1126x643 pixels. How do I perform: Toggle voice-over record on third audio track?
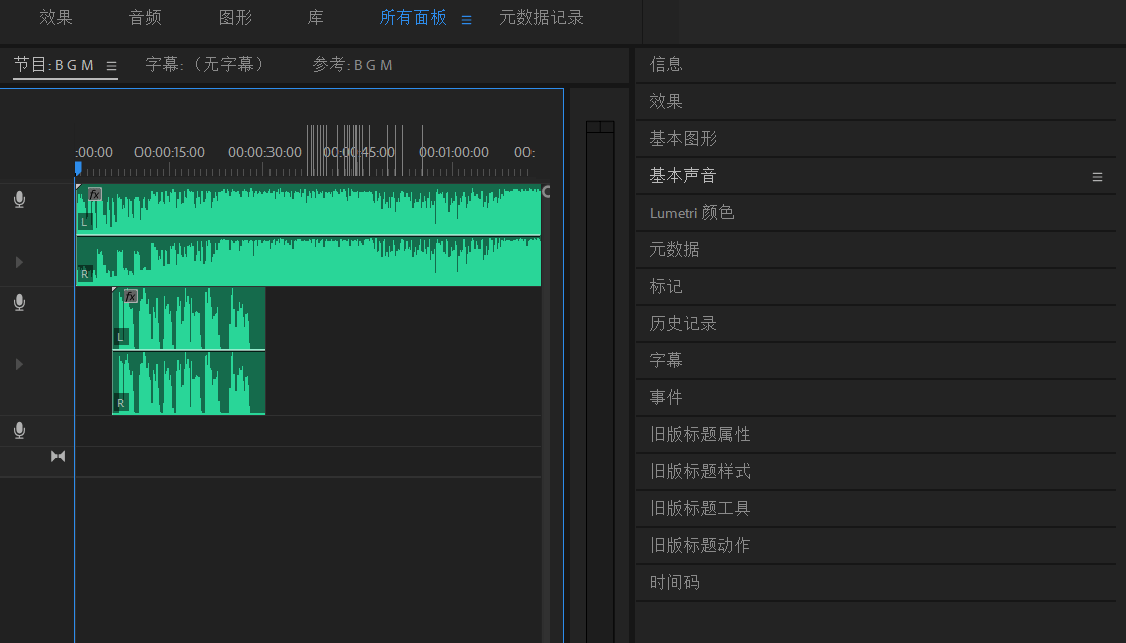pos(19,430)
